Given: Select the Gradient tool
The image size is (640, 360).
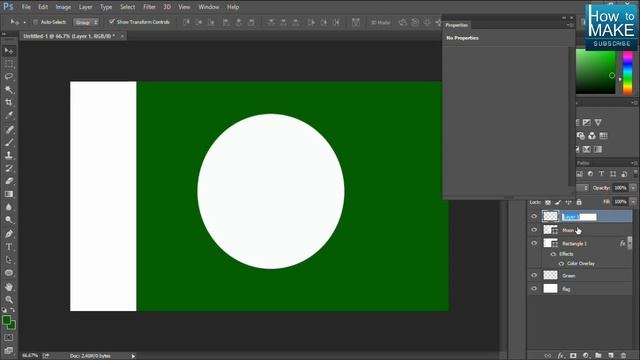Looking at the screenshot, I should coord(9,194).
